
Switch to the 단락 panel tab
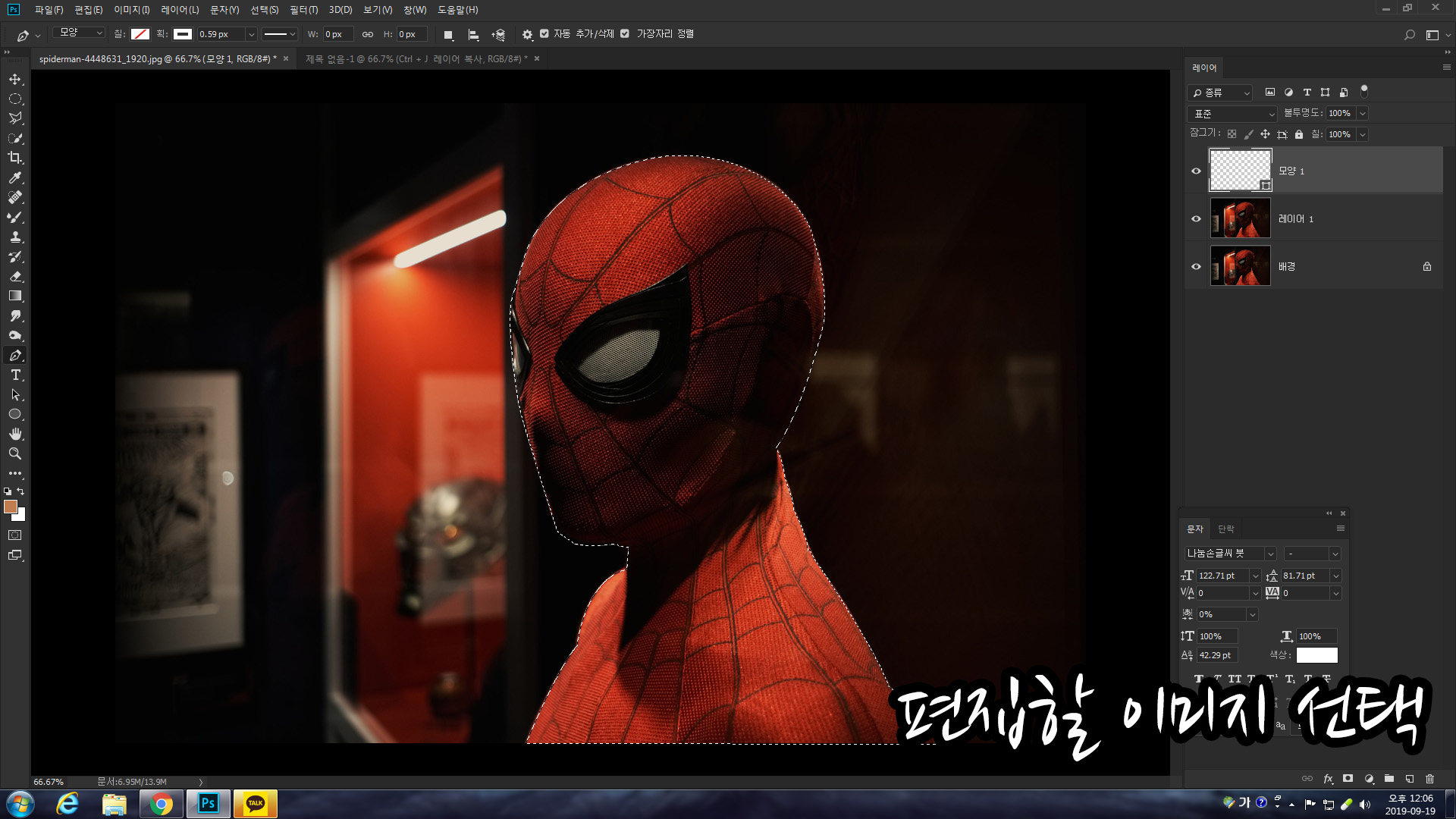point(1225,529)
